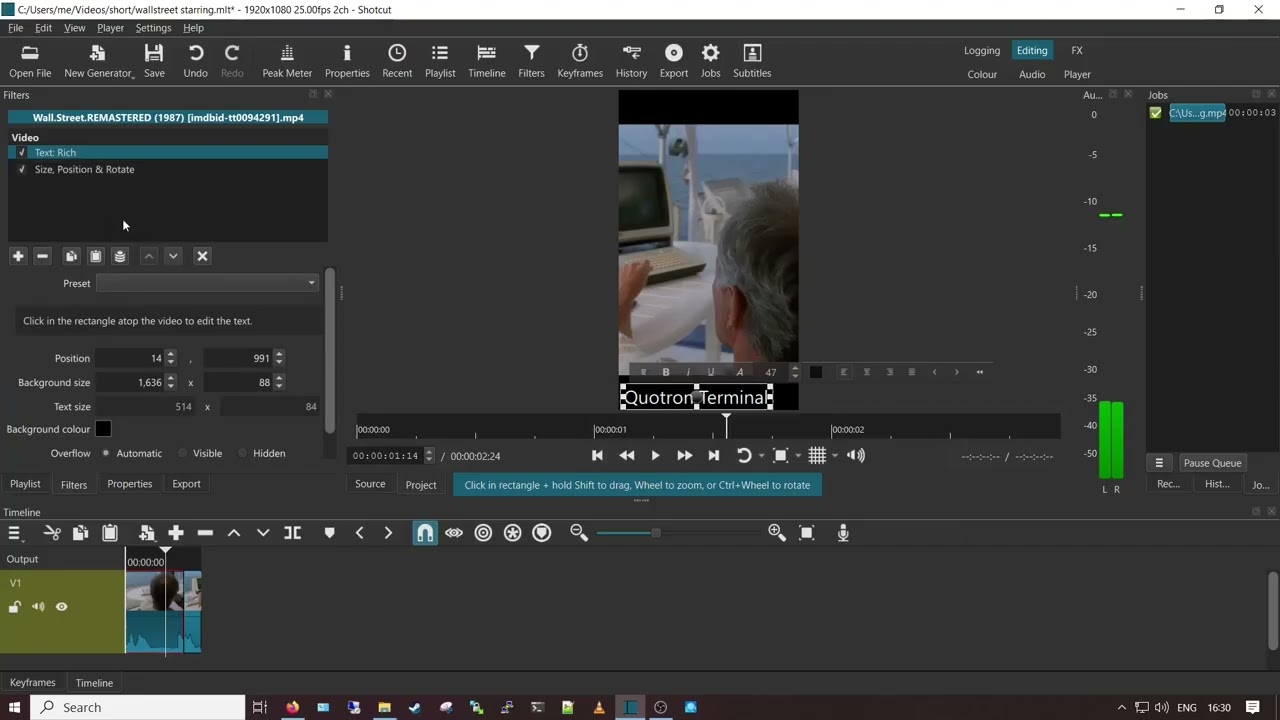
Task: Increase Position X value stepper
Action: click(x=171, y=354)
